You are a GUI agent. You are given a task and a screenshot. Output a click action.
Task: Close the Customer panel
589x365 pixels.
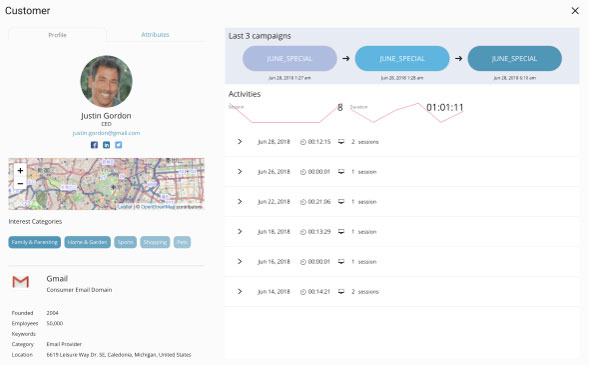tap(575, 11)
